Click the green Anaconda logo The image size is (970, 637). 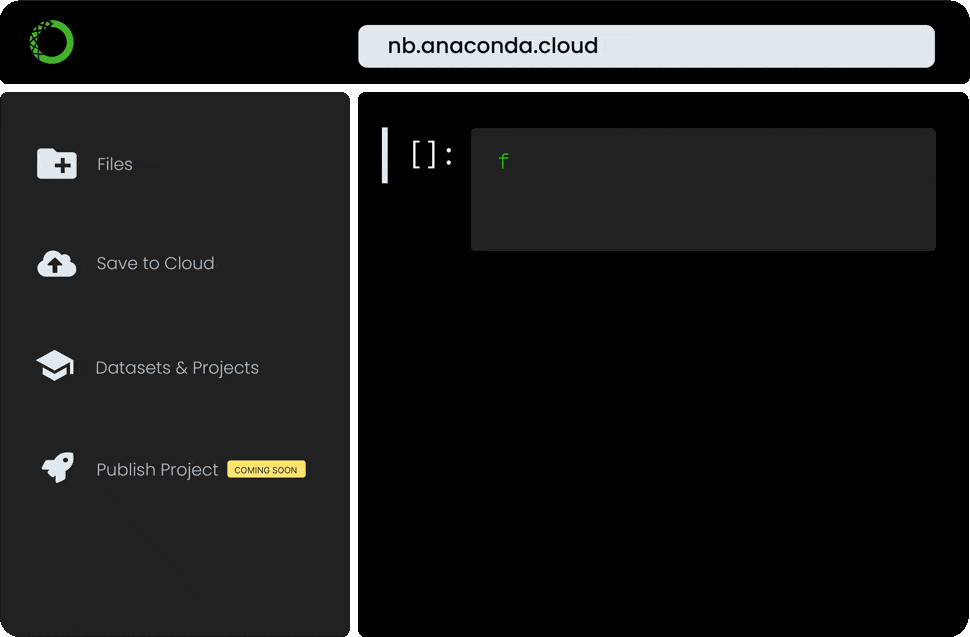pos(52,42)
